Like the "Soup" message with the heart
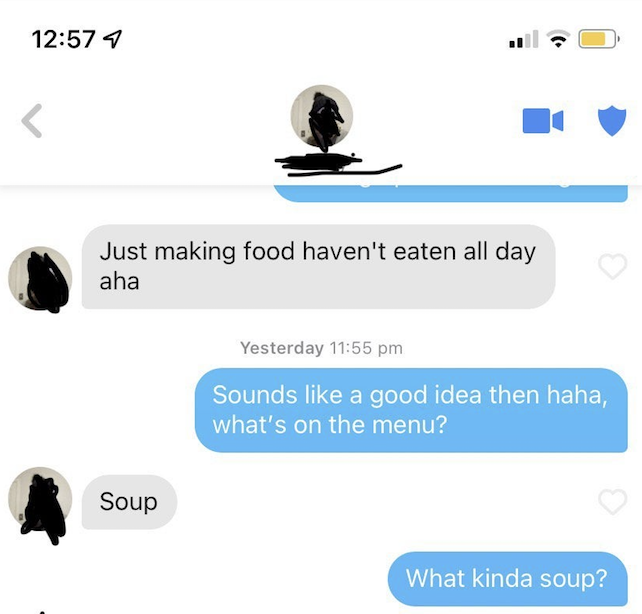 coord(613,501)
